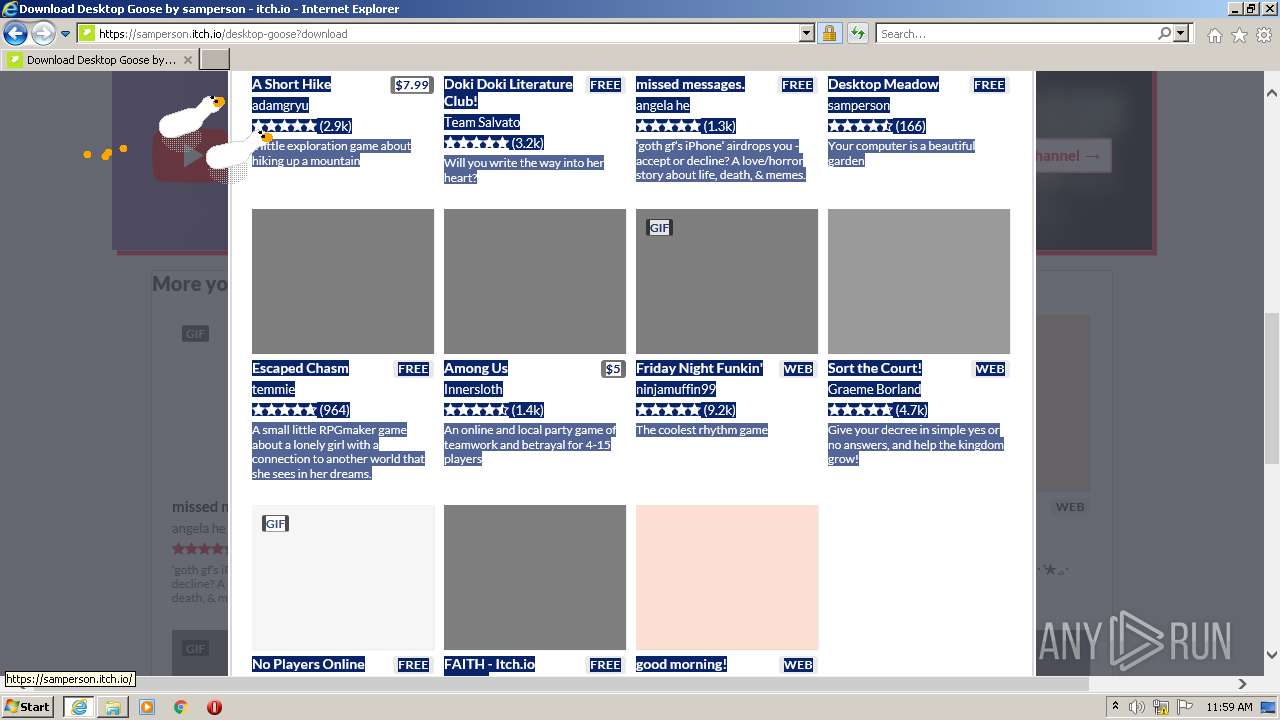The height and width of the screenshot is (720, 1280).
Task: Open FAITH - Itch.io title link
Action: (x=489, y=664)
